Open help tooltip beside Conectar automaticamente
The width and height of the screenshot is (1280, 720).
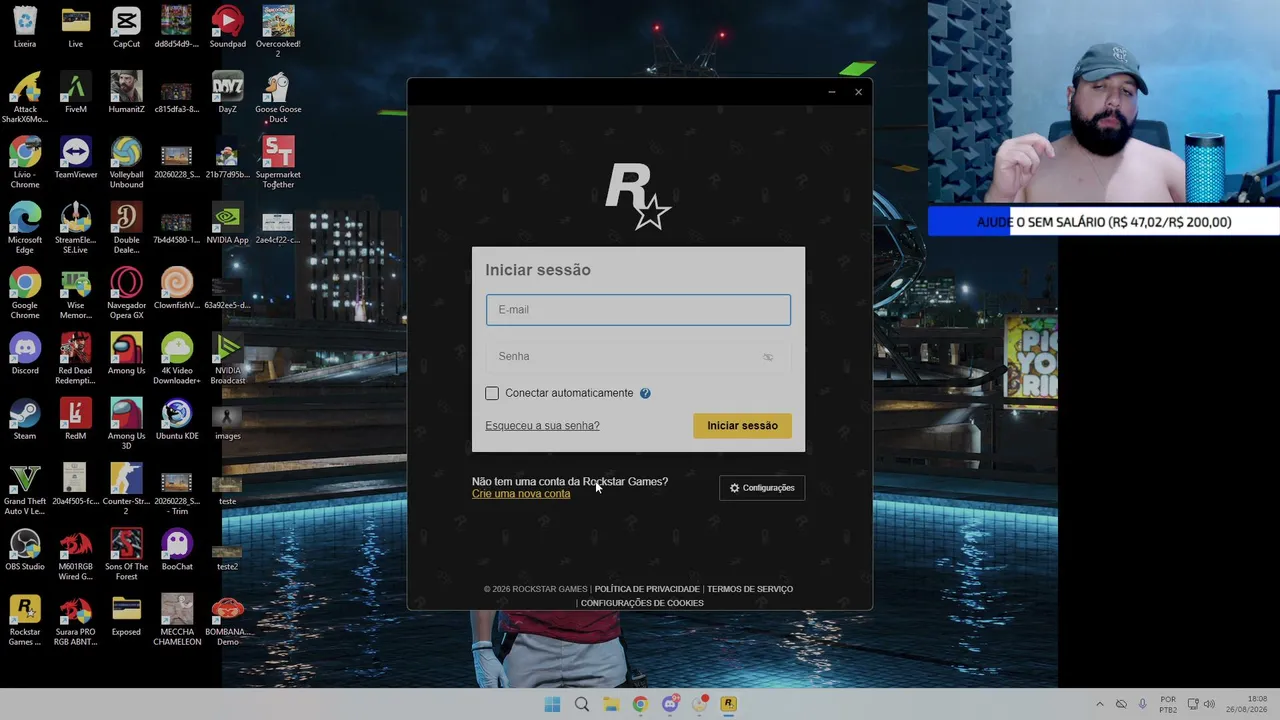645,393
